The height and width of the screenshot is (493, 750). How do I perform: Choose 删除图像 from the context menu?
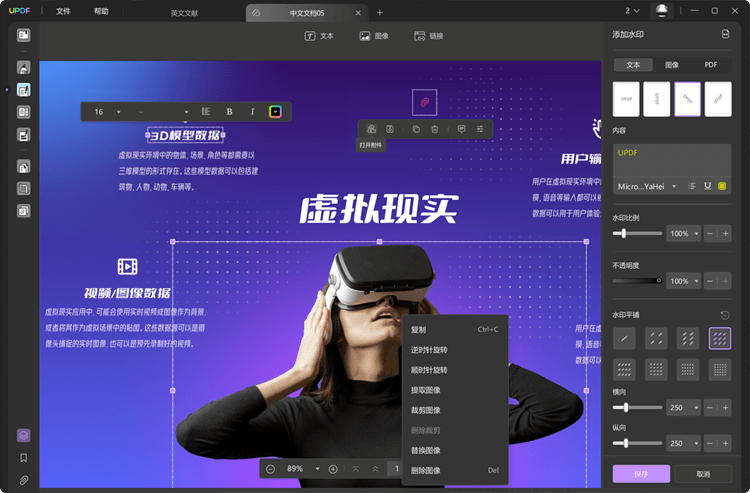[454, 471]
